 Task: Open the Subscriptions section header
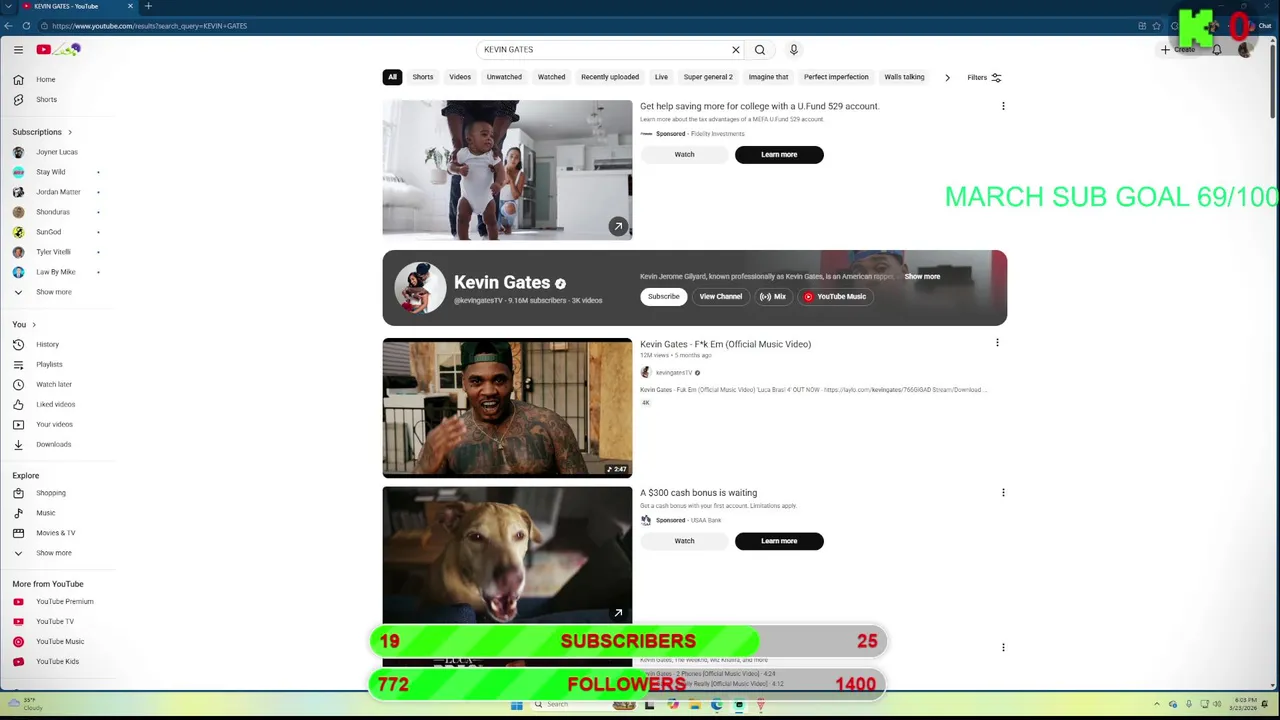pos(42,132)
